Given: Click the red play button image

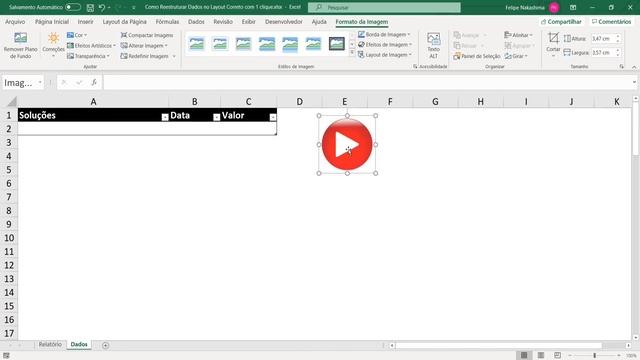Looking at the screenshot, I should tap(347, 144).
